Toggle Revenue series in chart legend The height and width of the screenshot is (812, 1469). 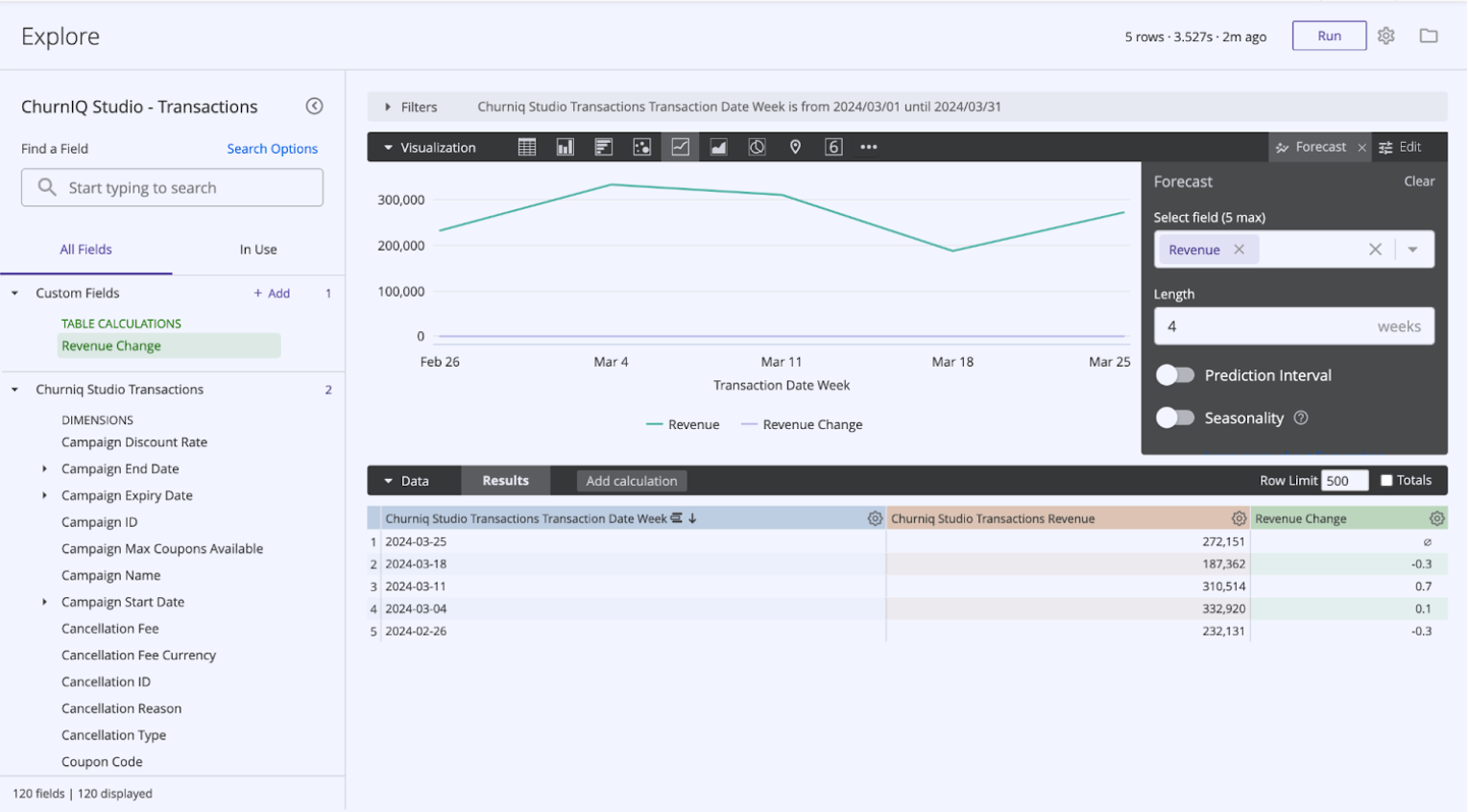(x=683, y=424)
